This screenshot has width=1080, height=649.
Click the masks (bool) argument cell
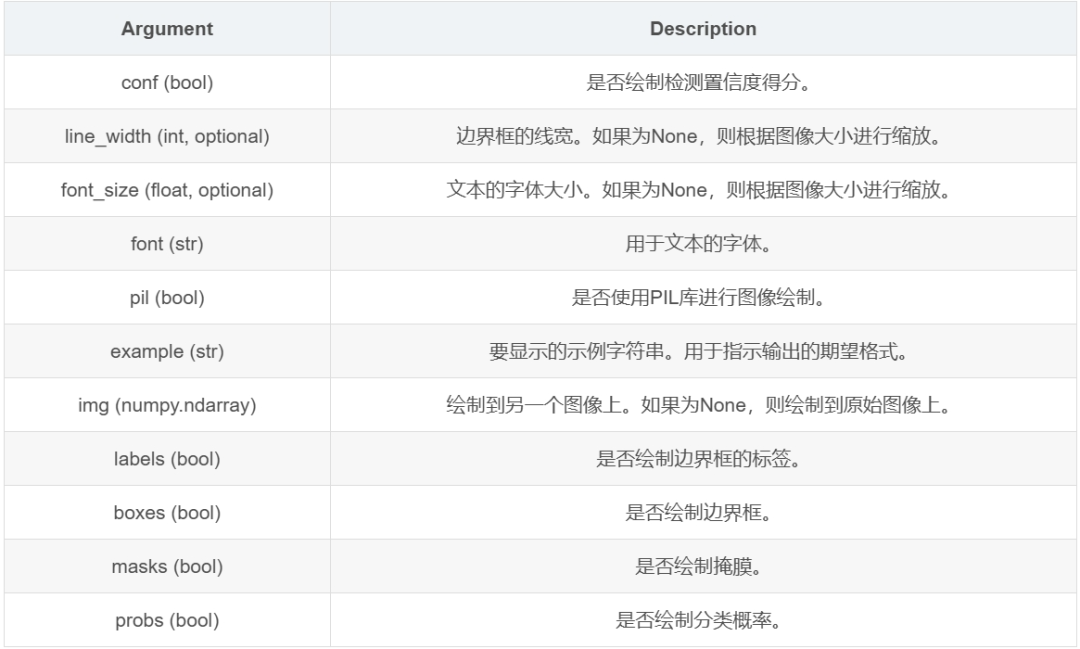[x=167, y=567]
